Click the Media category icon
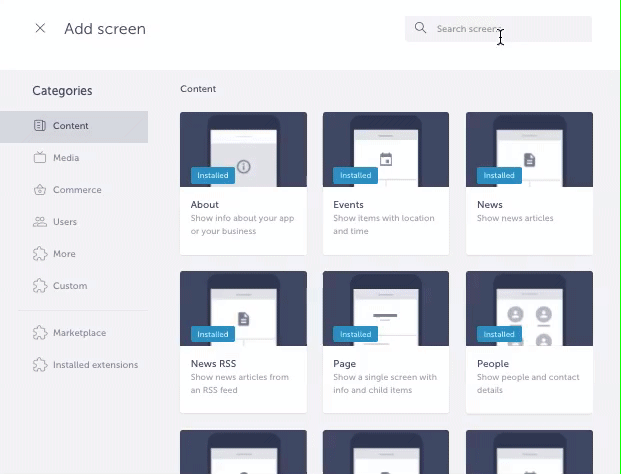The height and width of the screenshot is (474, 621). [40, 158]
